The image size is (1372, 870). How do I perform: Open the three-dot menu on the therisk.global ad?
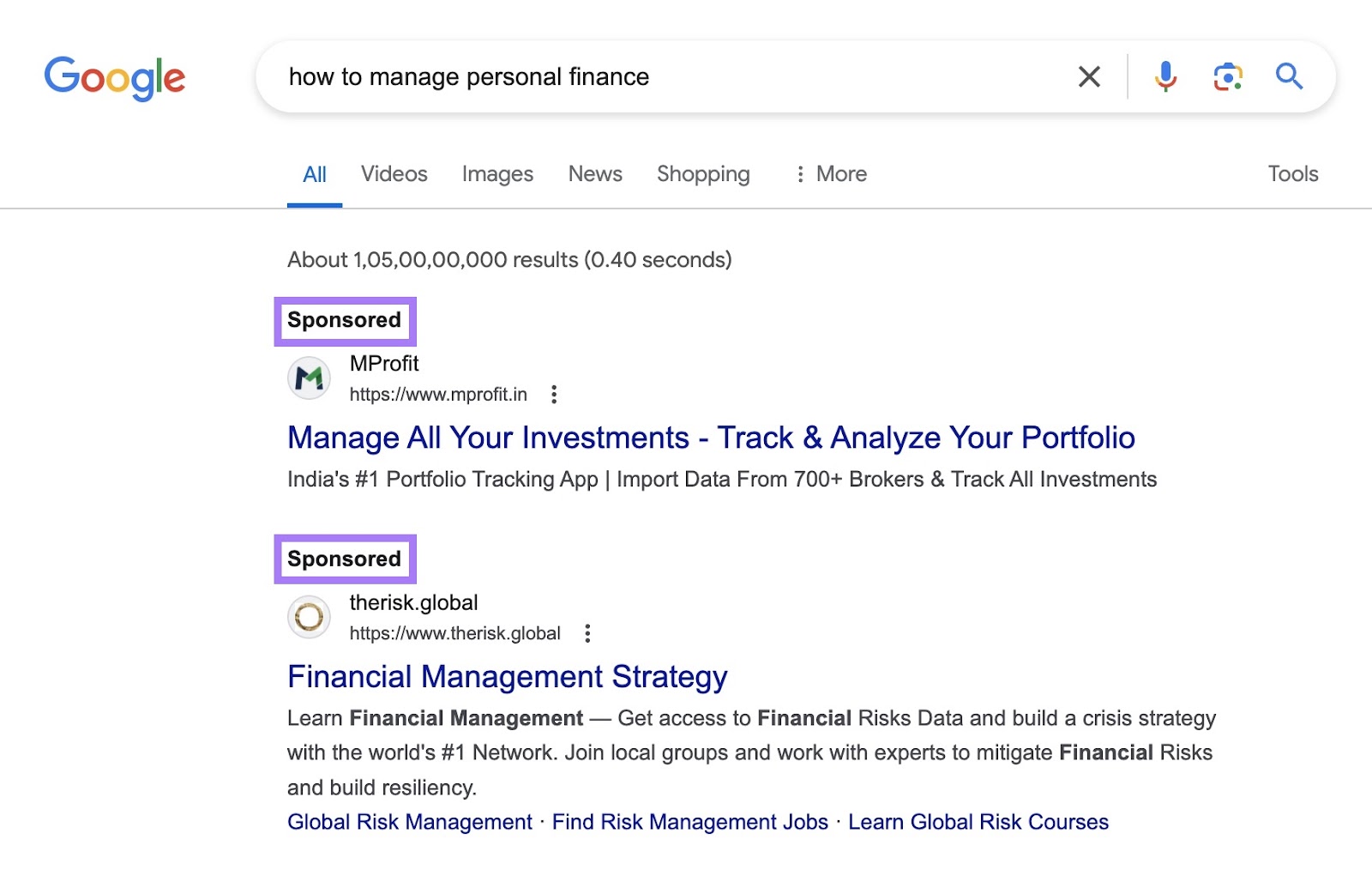587,633
